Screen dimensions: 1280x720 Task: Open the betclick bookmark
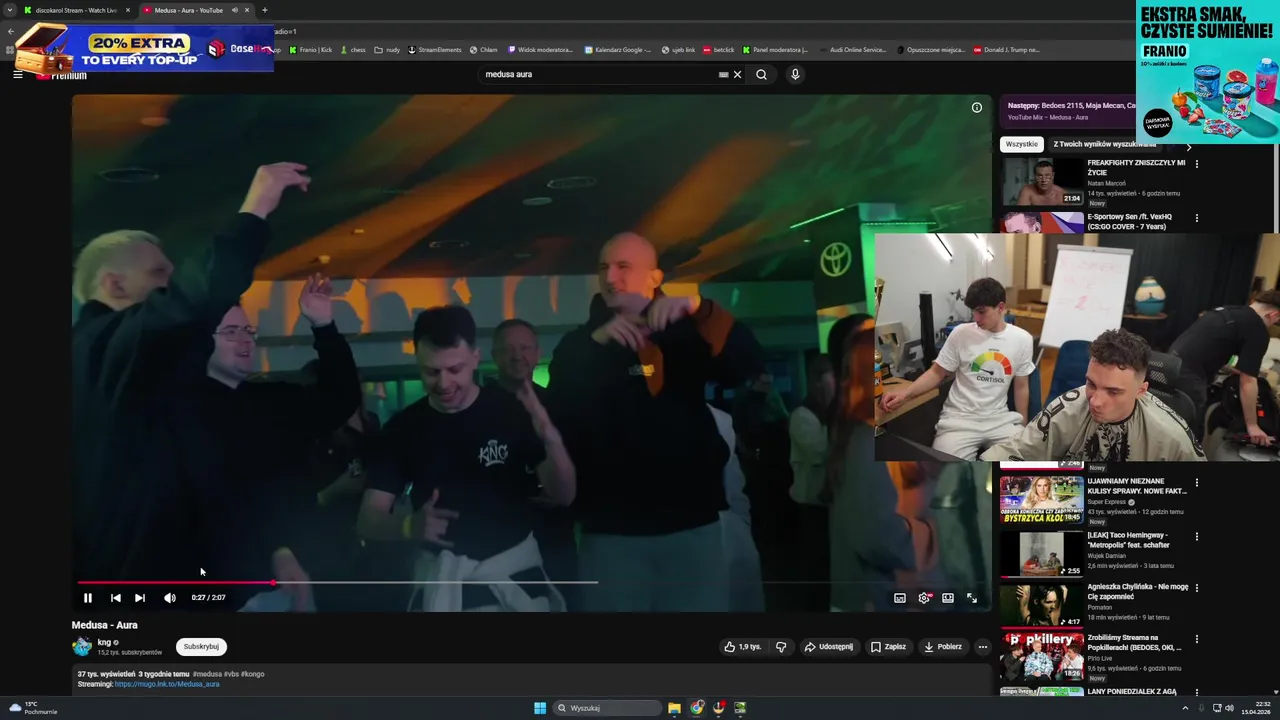(719, 50)
